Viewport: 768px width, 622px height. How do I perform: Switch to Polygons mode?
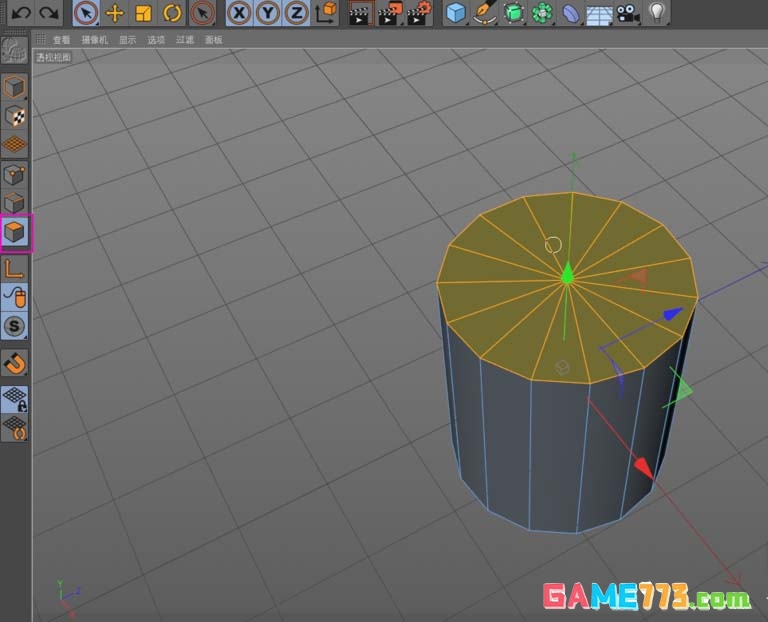(x=15, y=231)
